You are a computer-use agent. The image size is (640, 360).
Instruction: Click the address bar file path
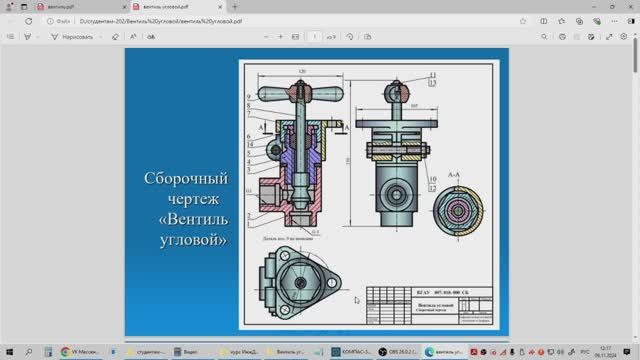click(161, 21)
